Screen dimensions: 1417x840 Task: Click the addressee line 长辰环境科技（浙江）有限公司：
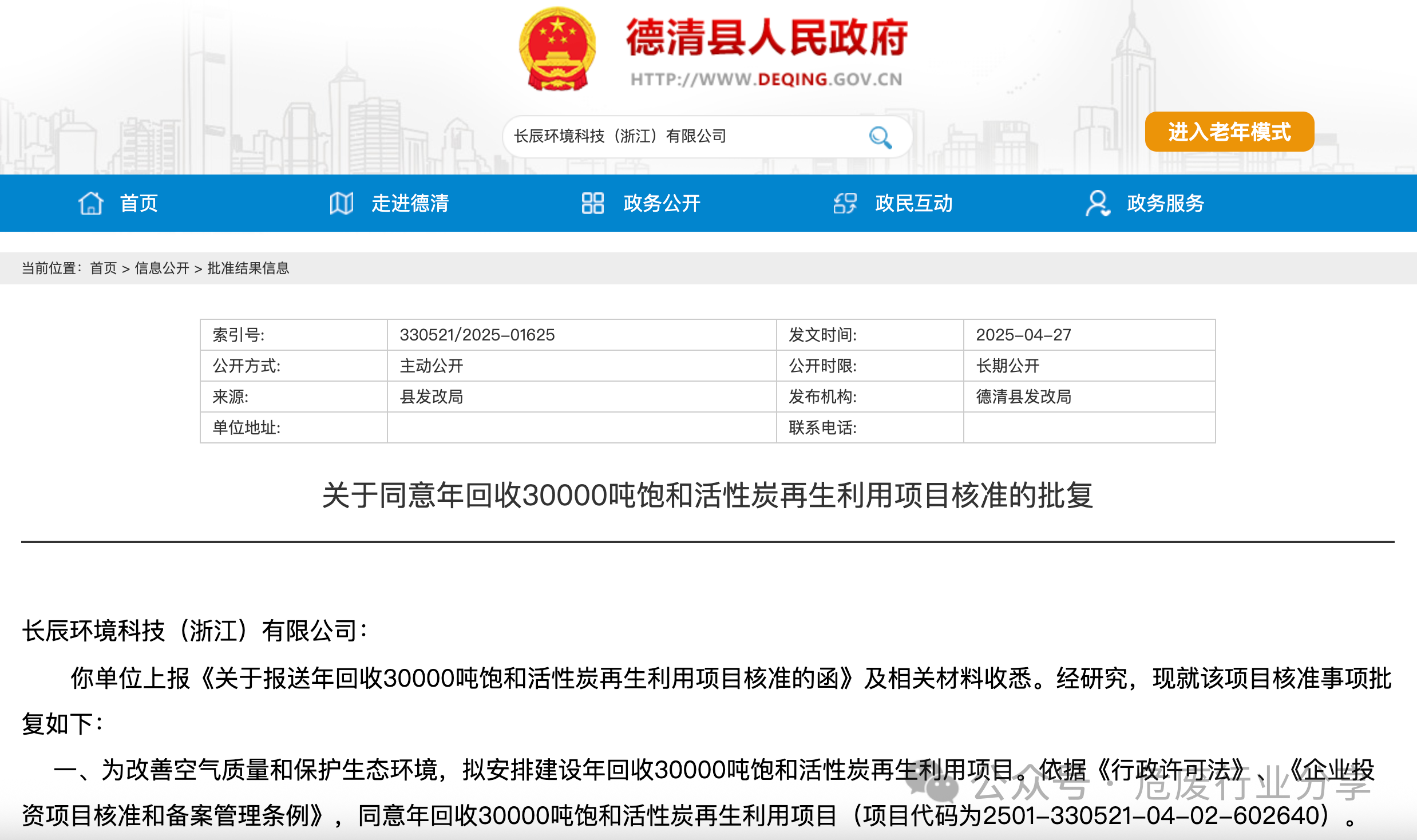click(195, 631)
